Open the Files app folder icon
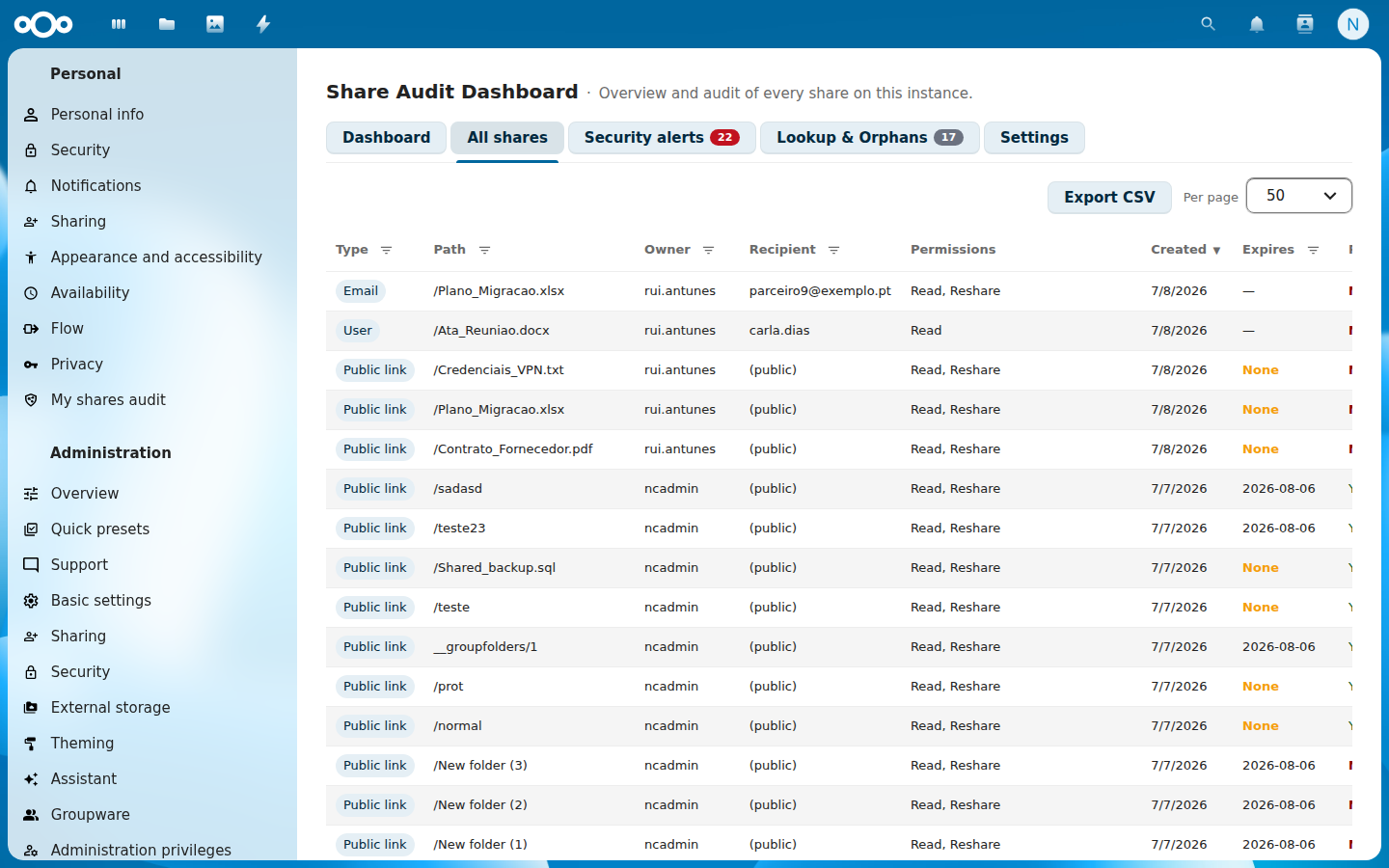 [x=167, y=24]
